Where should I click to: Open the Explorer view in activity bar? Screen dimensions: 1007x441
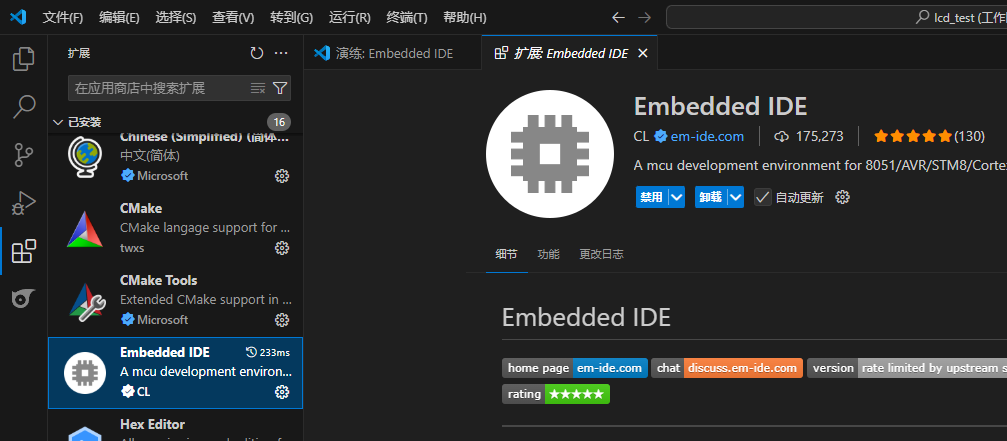(x=24, y=59)
